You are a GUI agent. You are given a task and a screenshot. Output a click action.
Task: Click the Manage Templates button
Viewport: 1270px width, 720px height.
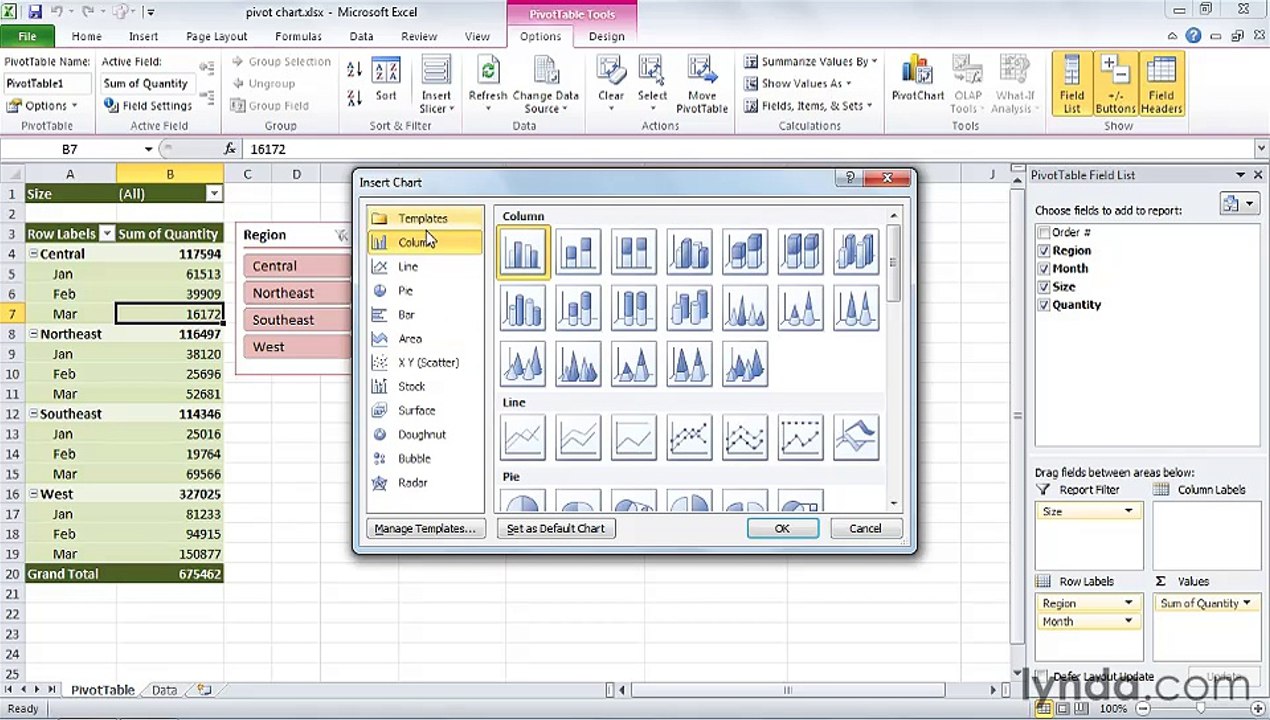[425, 528]
